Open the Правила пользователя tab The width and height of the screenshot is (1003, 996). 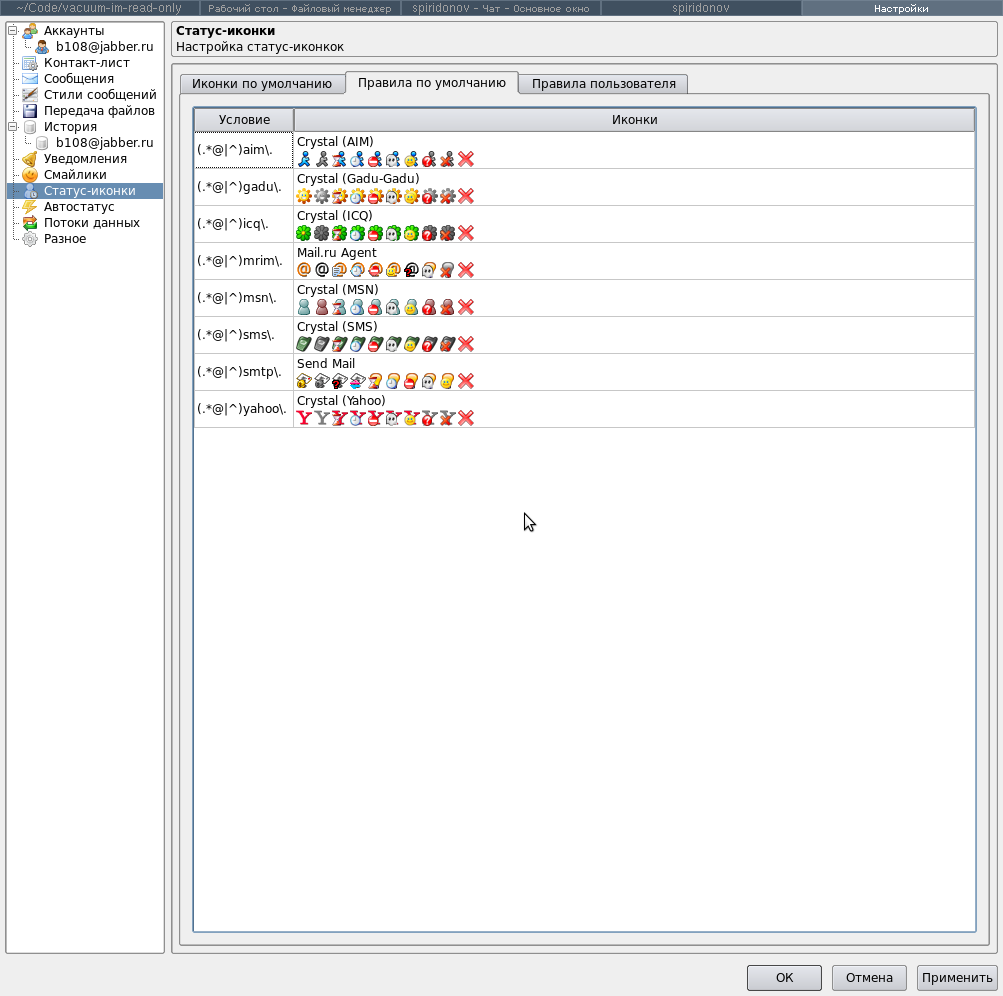(603, 84)
